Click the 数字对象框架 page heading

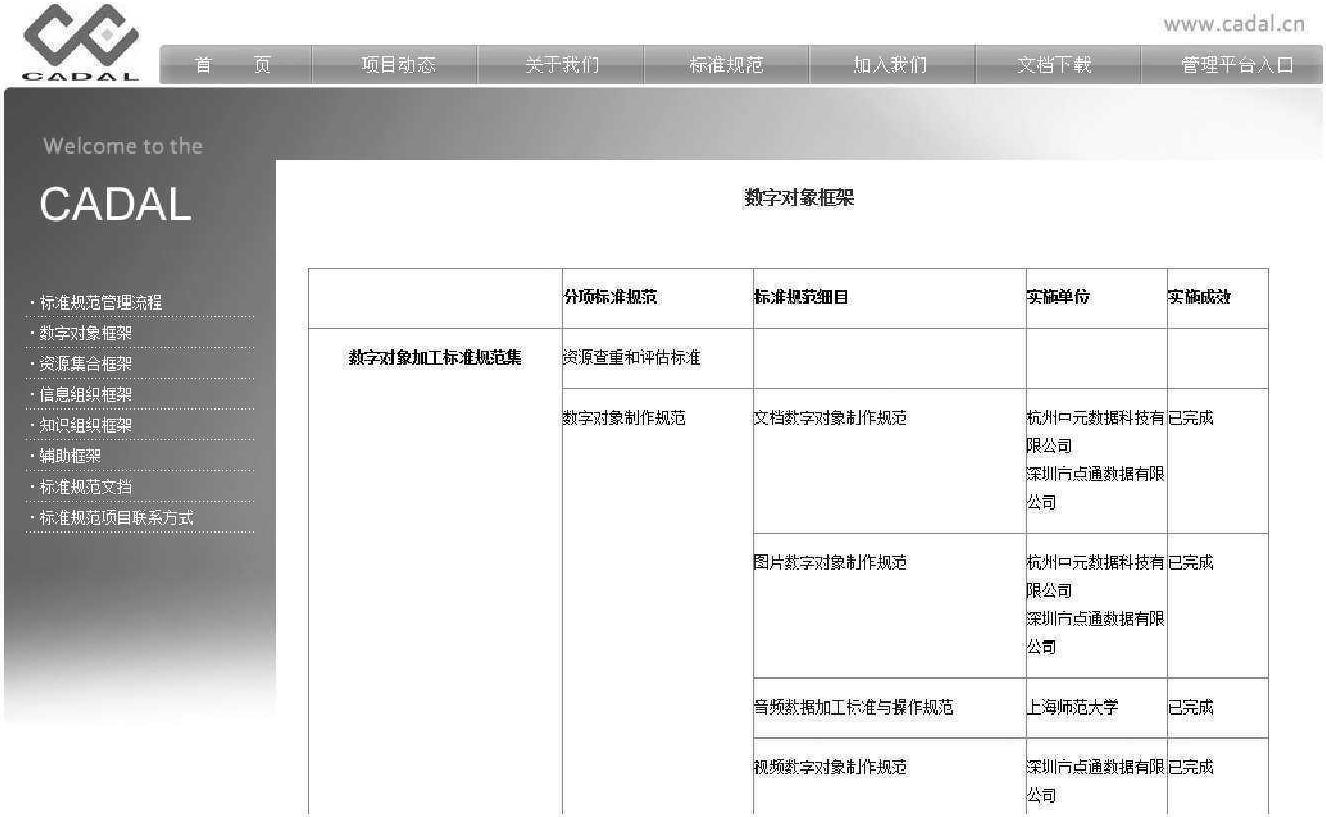coord(799,198)
